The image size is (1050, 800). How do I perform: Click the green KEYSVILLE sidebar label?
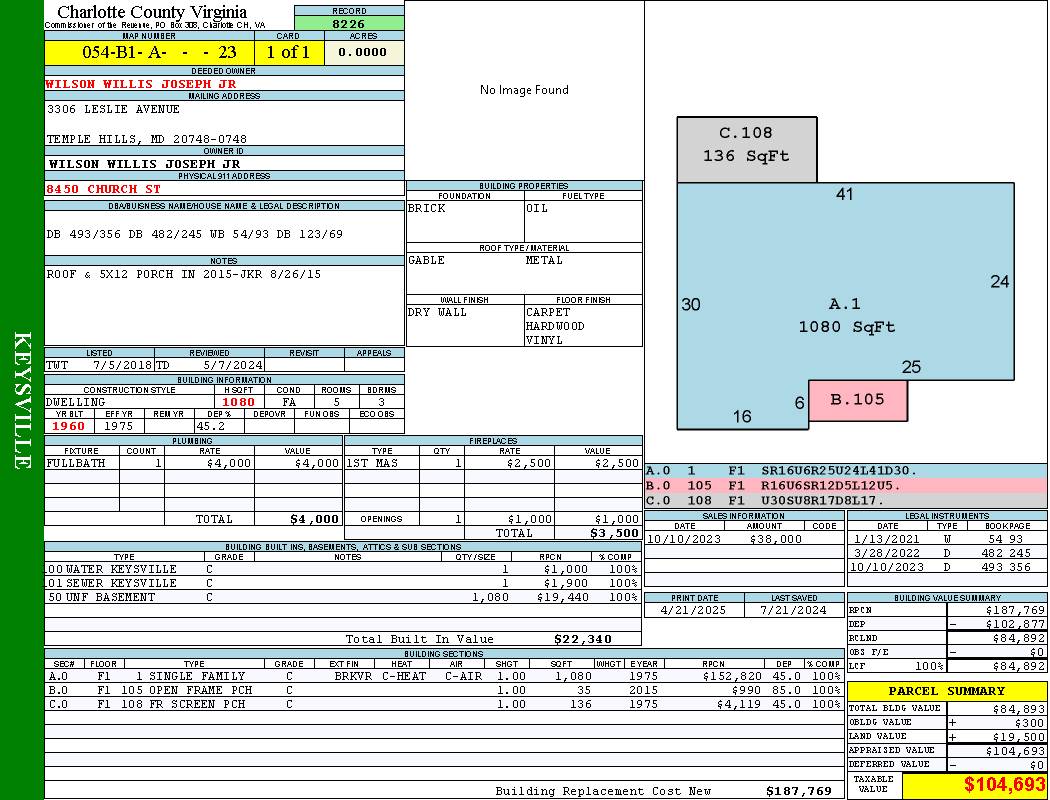(x=22, y=400)
